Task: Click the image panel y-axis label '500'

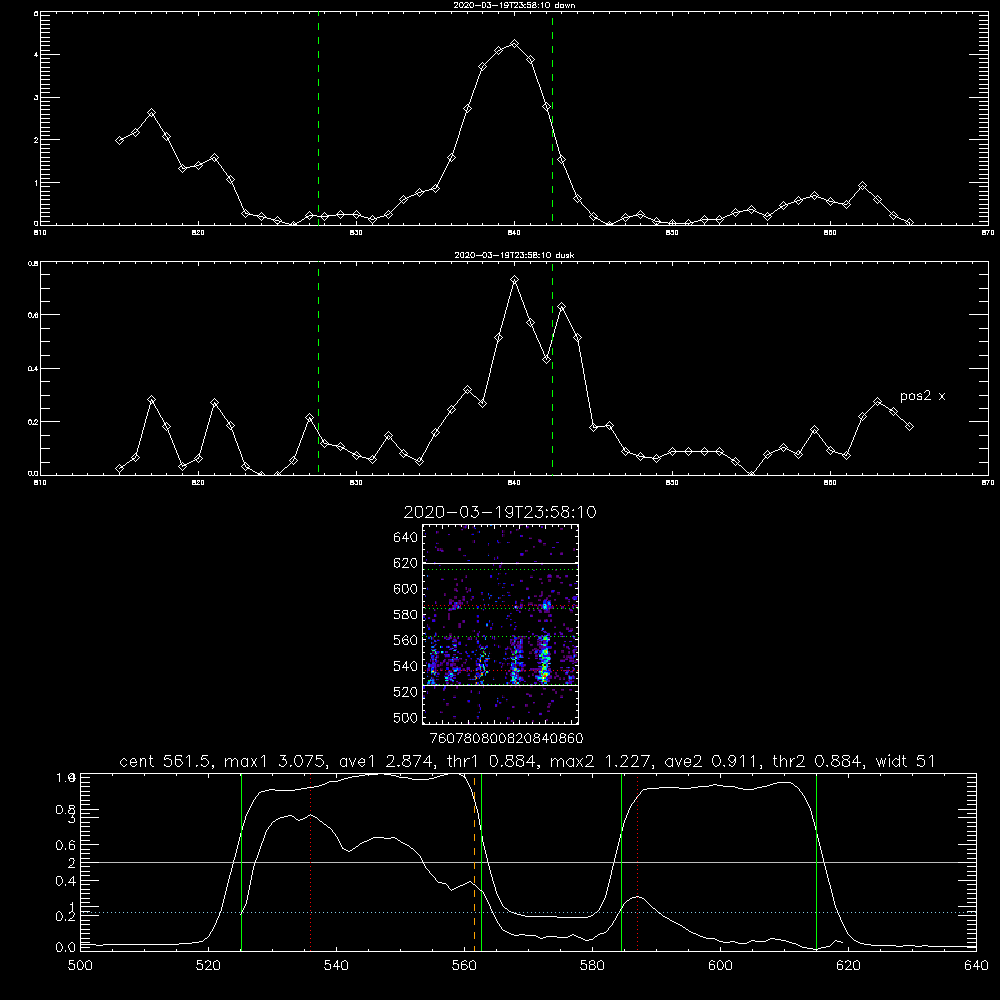Action: pyautogui.click(x=406, y=718)
